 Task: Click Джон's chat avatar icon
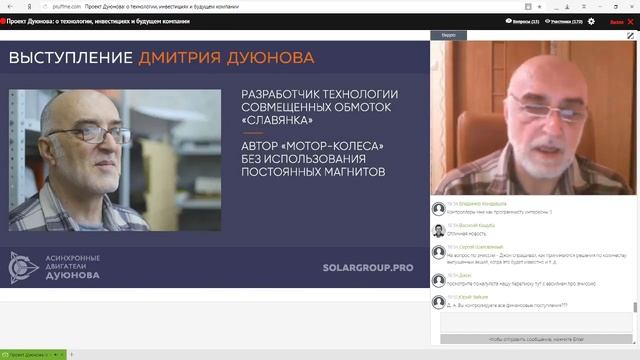coord(438,280)
